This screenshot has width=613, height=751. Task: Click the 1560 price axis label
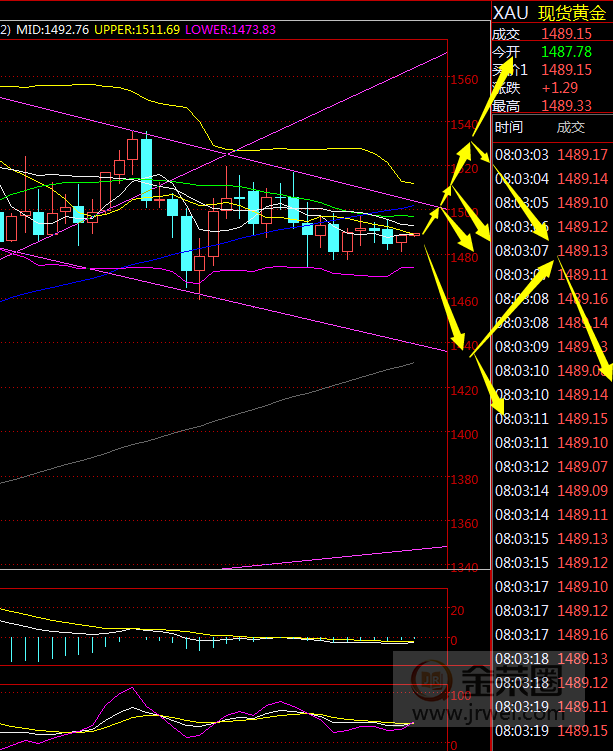465,80
